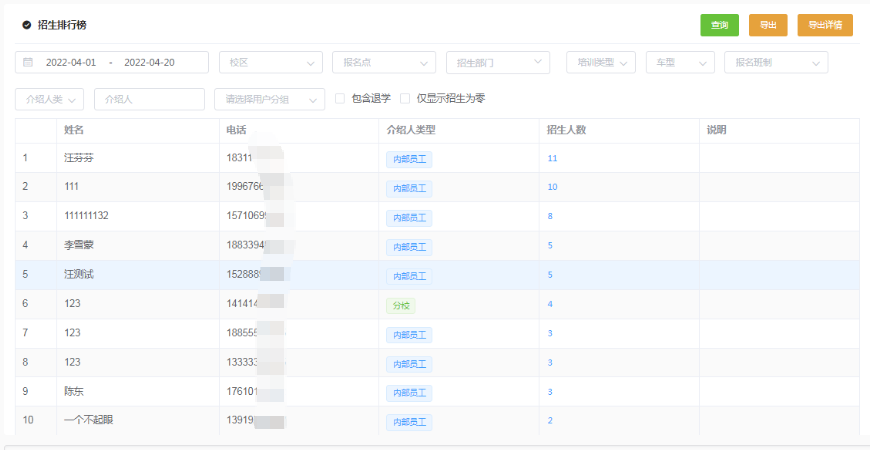Click the name 一个不起眼

pos(89,420)
